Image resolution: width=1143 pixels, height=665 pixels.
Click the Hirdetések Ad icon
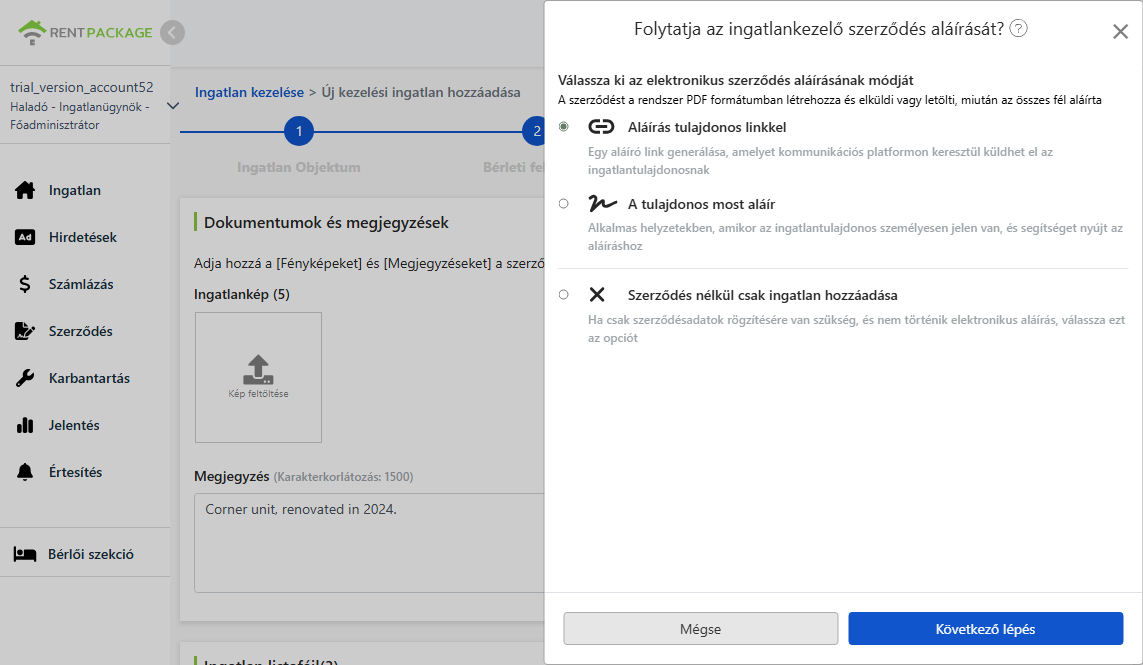click(x=25, y=237)
